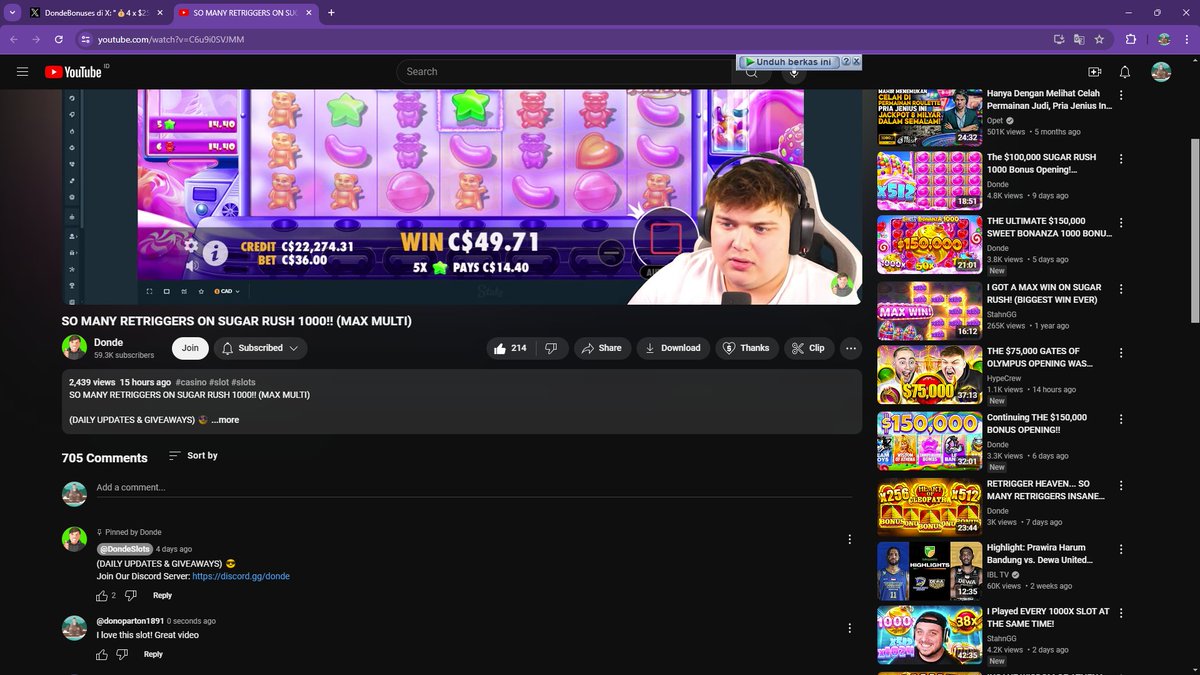
Task: Open @donoparton1891 profile link
Action: tap(130, 621)
